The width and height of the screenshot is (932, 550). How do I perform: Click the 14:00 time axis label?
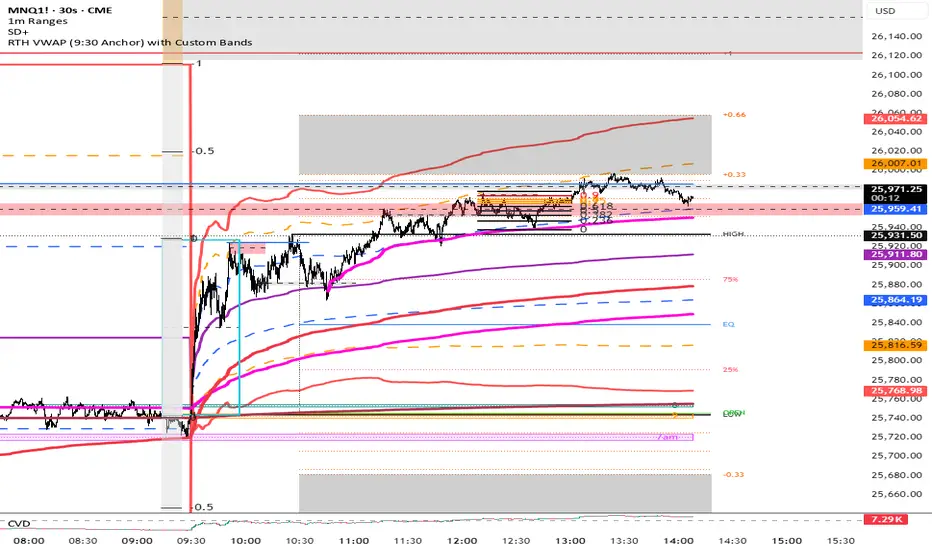[678, 541]
